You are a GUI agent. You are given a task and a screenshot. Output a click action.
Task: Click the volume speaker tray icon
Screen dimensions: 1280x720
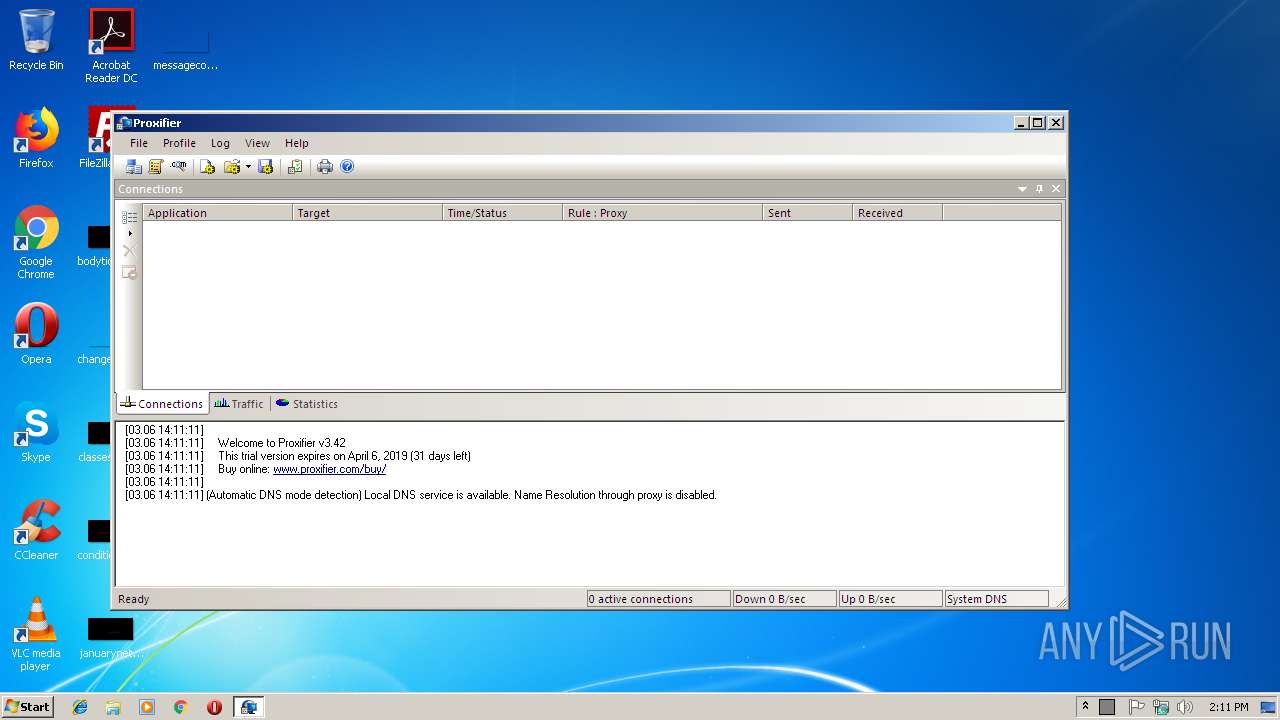pos(1185,707)
